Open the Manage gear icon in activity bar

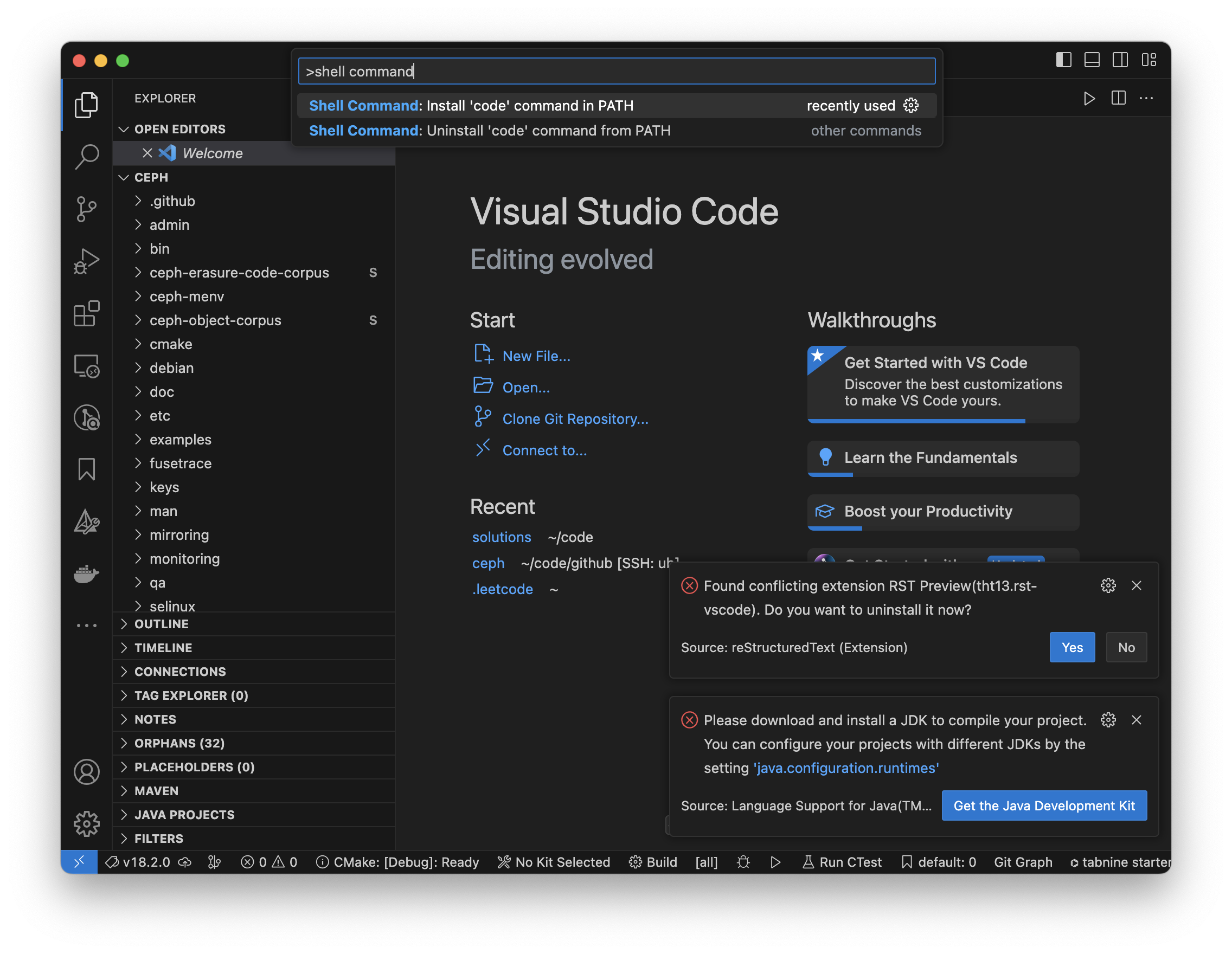point(86,824)
